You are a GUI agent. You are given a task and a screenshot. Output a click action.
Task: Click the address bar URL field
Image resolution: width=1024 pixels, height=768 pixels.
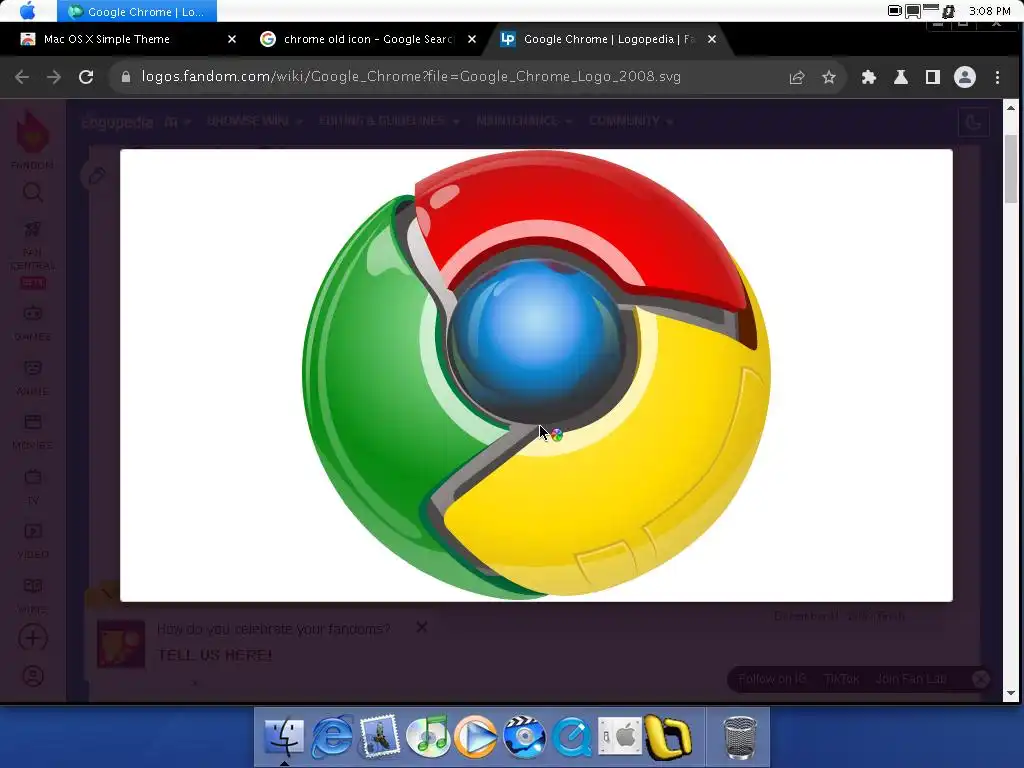coord(411,77)
